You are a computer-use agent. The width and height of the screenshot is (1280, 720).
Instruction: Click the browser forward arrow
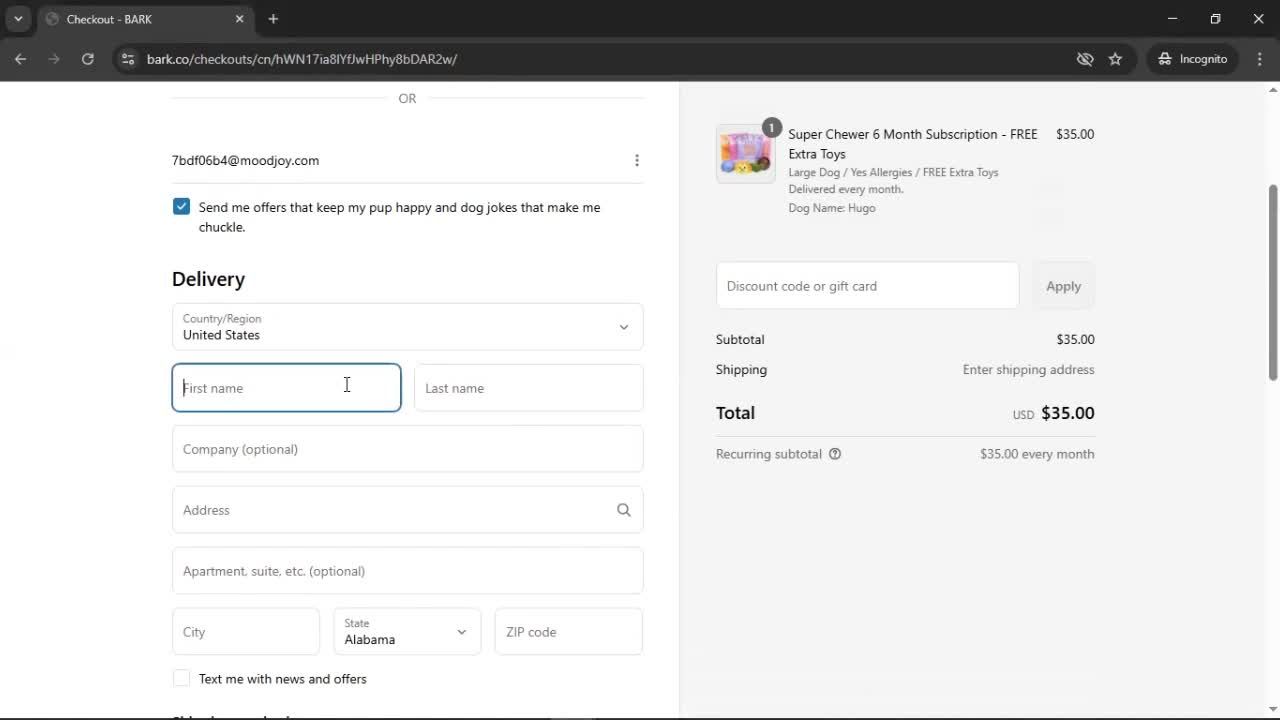tap(54, 59)
